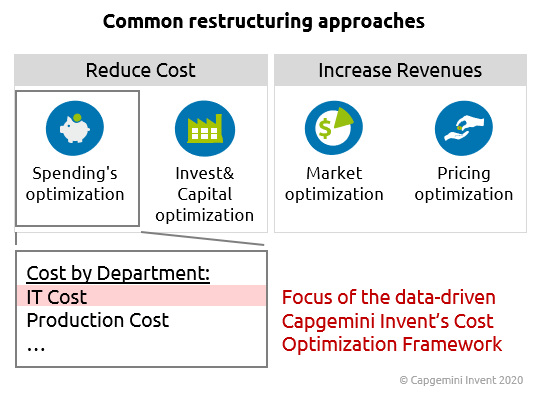The image size is (538, 397).
Task: Click the red "Focus of the data-driven" text
Action: (x=388, y=297)
